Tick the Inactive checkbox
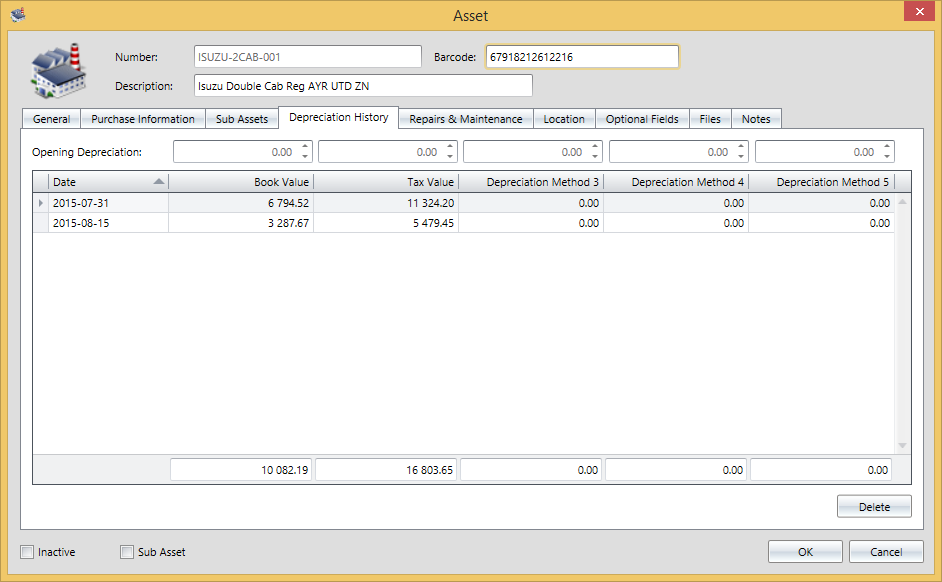The height and width of the screenshot is (582, 942). (x=27, y=552)
